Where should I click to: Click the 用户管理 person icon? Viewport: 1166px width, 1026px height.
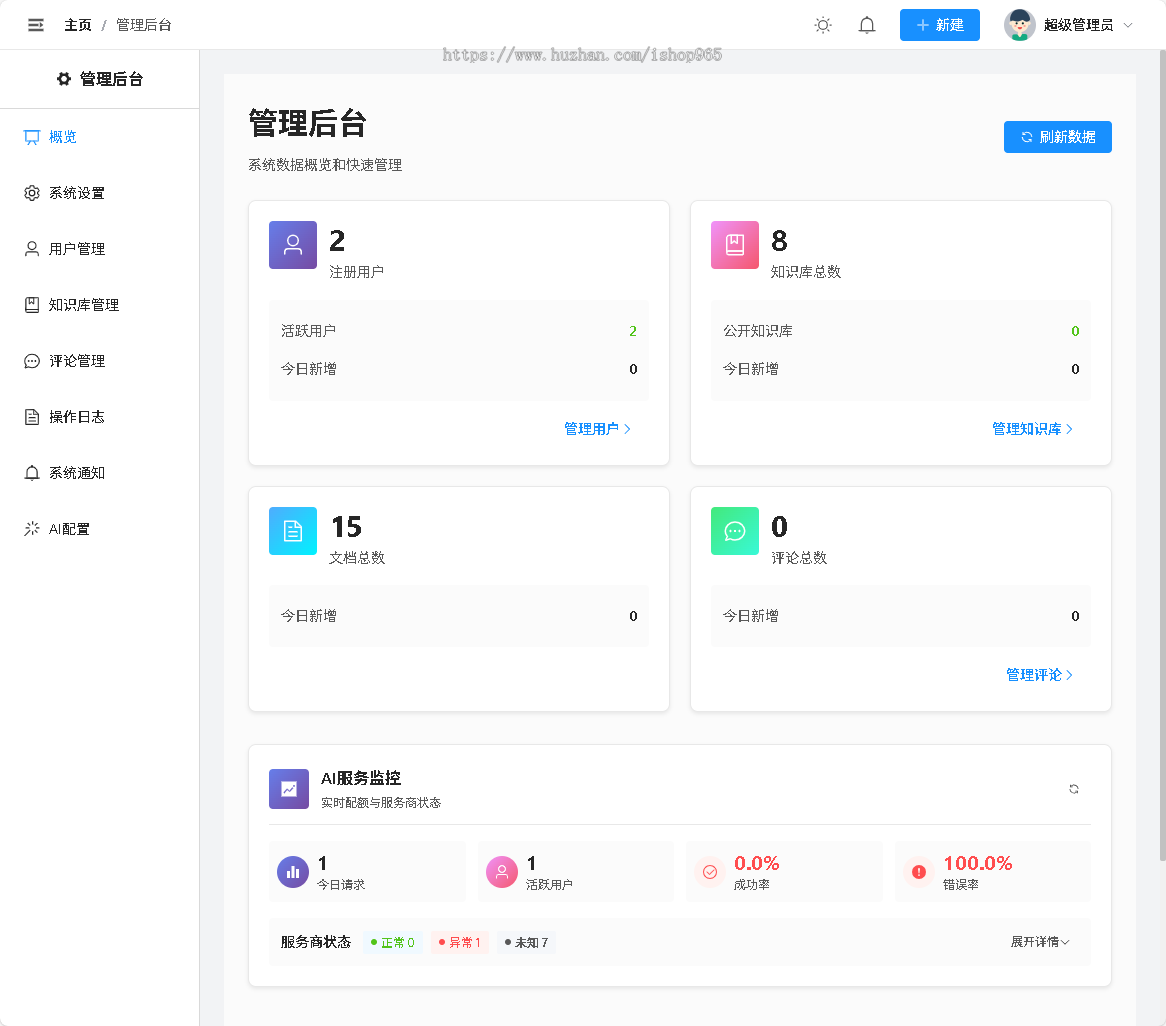coord(31,249)
